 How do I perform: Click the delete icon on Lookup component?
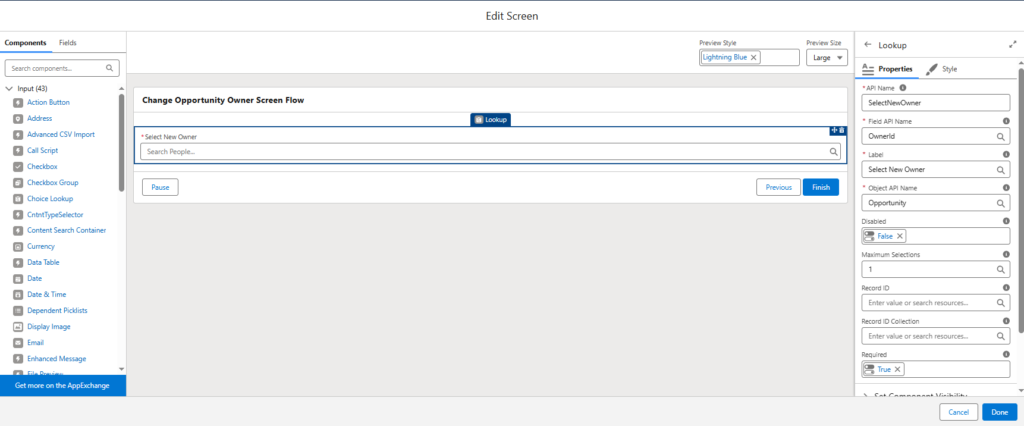click(x=842, y=131)
